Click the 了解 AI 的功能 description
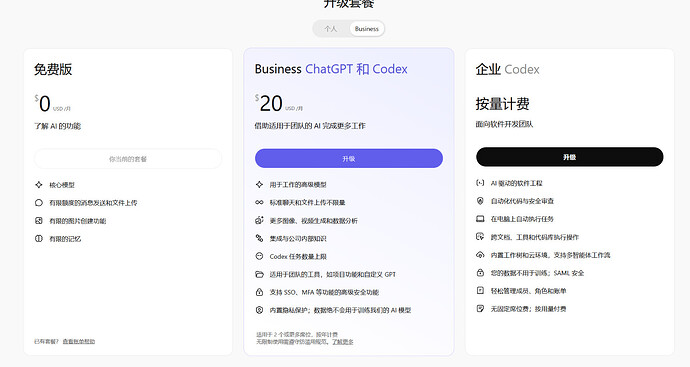This screenshot has width=690, height=367. point(58,126)
